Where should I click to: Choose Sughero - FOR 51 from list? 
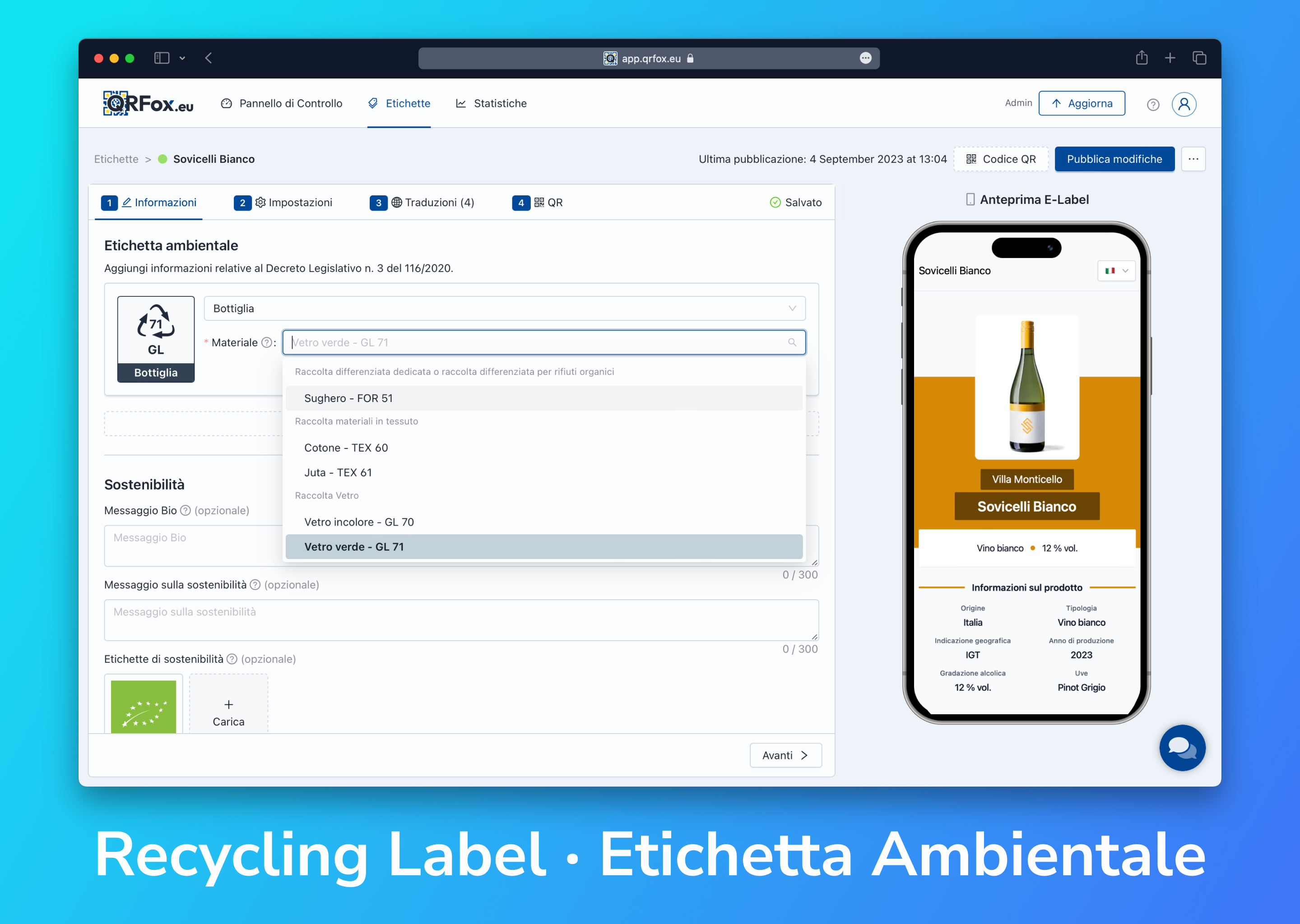(348, 398)
